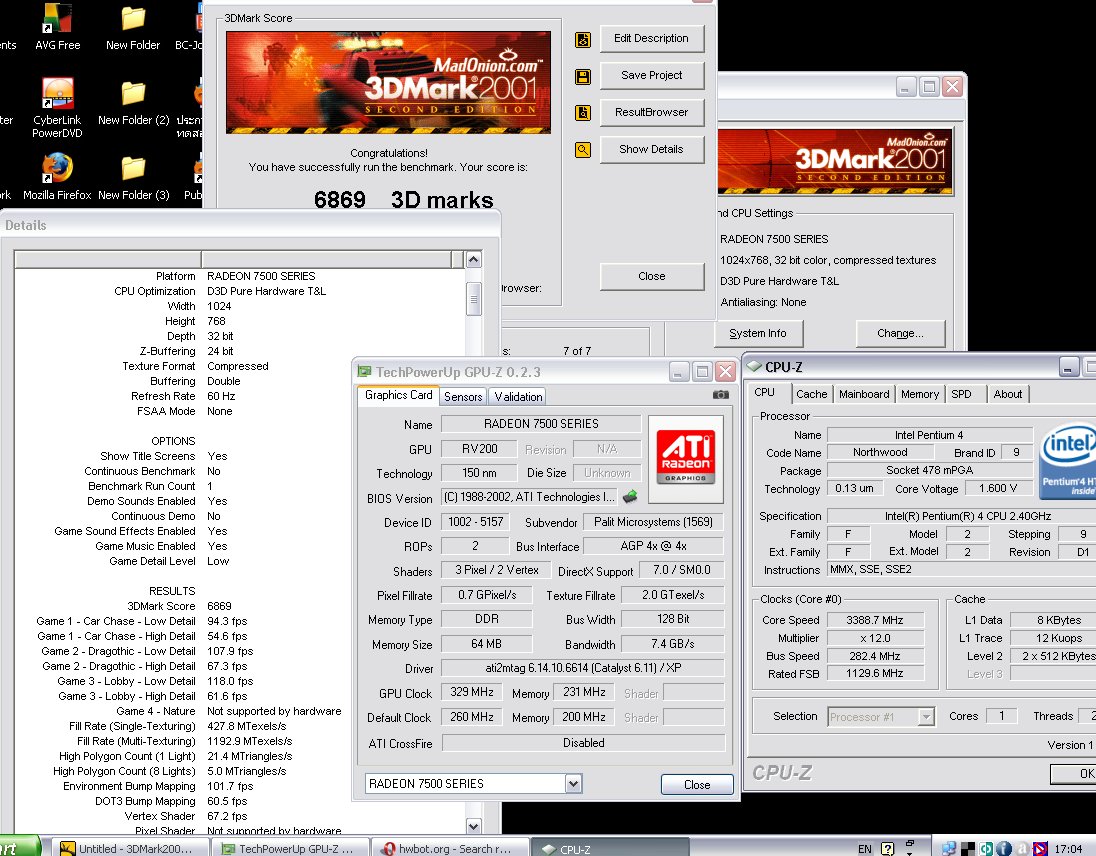Click GPU-Z BIOS save chip icon
Image resolution: width=1096 pixels, height=856 pixels.
(x=630, y=497)
